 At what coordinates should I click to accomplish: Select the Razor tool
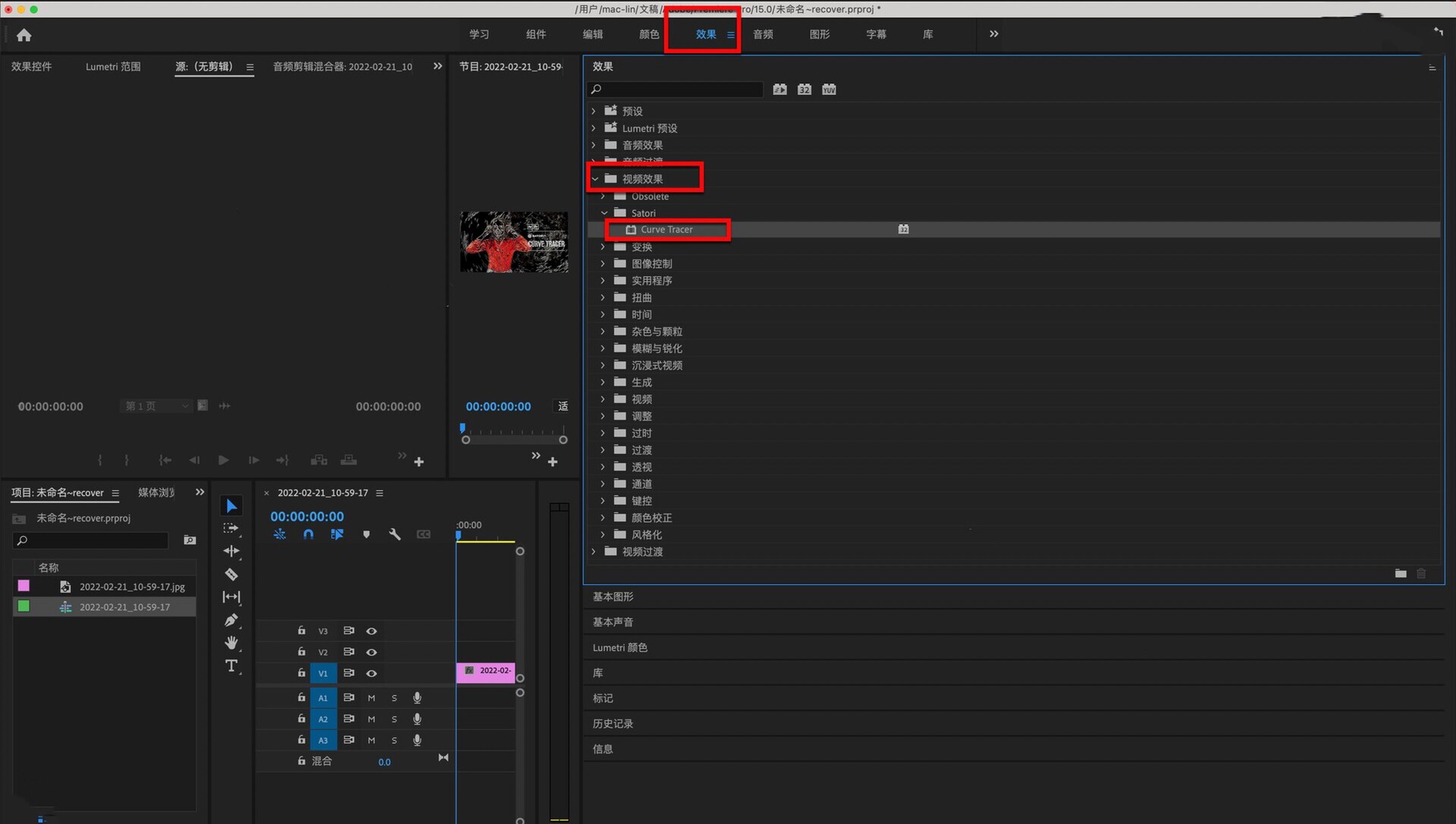(231, 574)
